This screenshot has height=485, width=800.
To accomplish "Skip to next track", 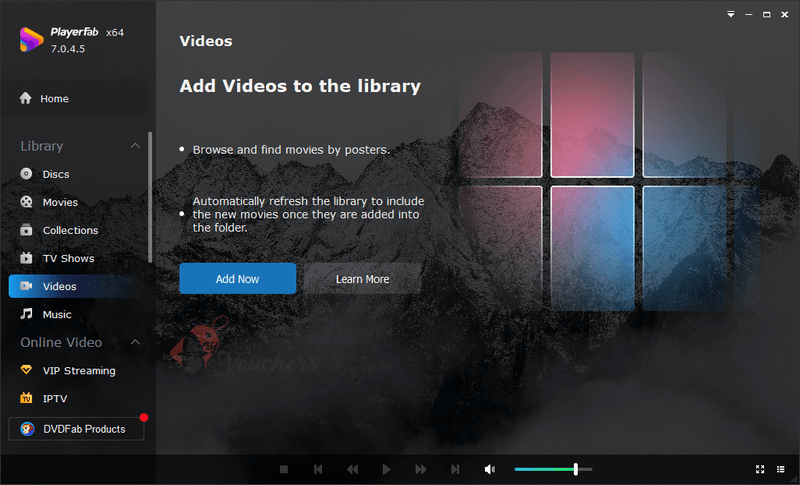I will [x=455, y=469].
